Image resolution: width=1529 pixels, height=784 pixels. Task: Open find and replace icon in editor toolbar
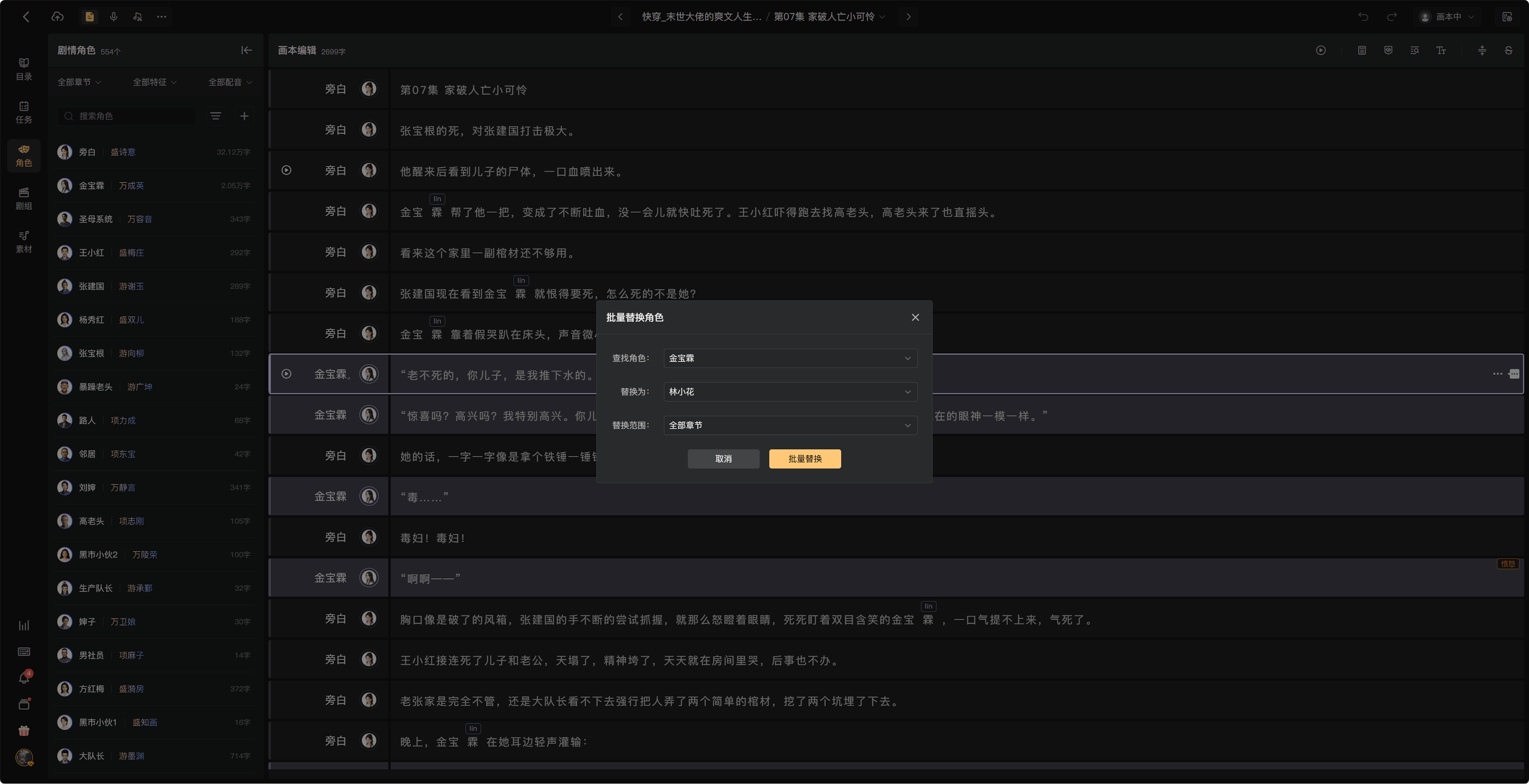(x=1414, y=51)
